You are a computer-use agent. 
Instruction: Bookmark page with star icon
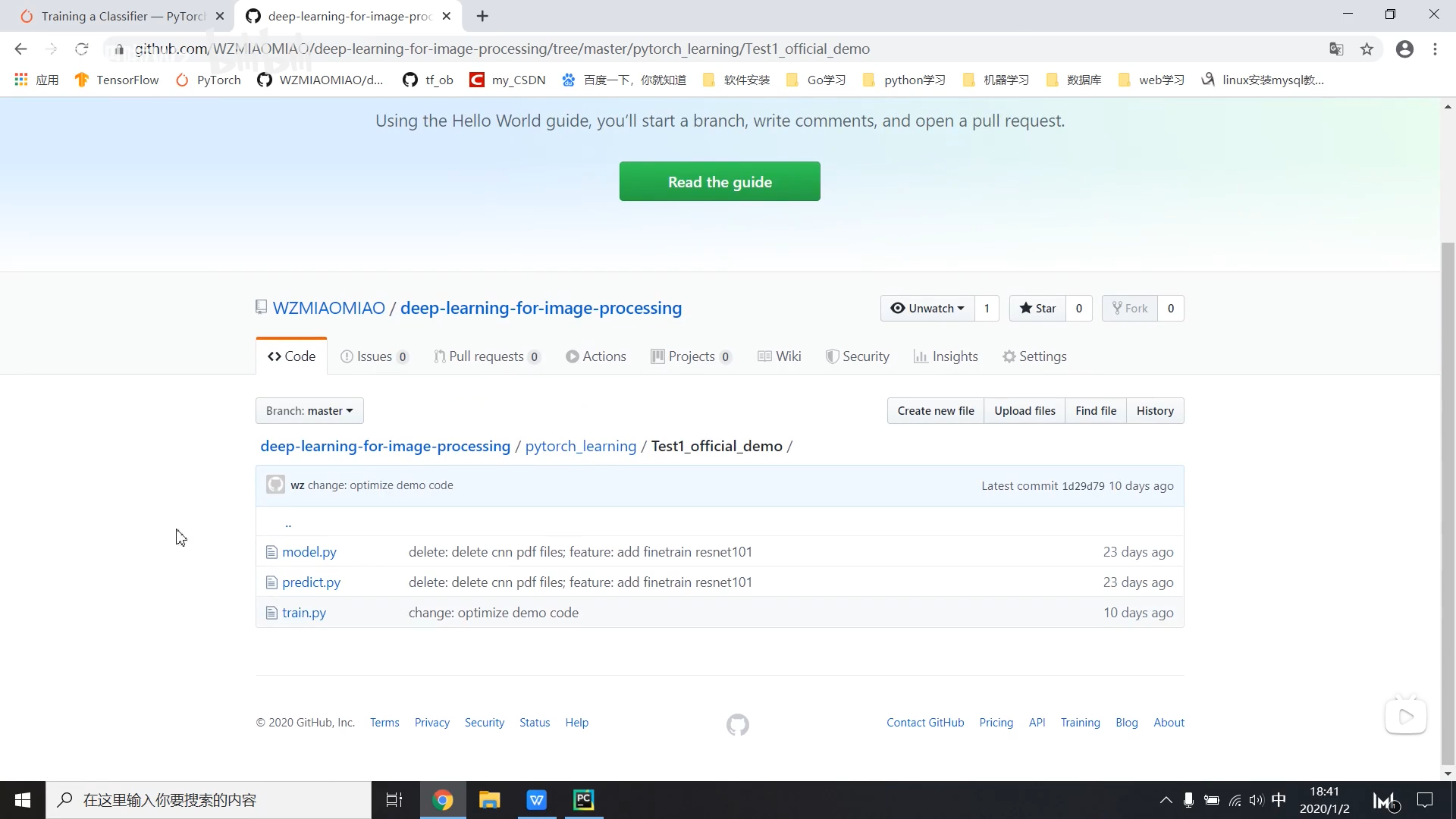point(1367,49)
